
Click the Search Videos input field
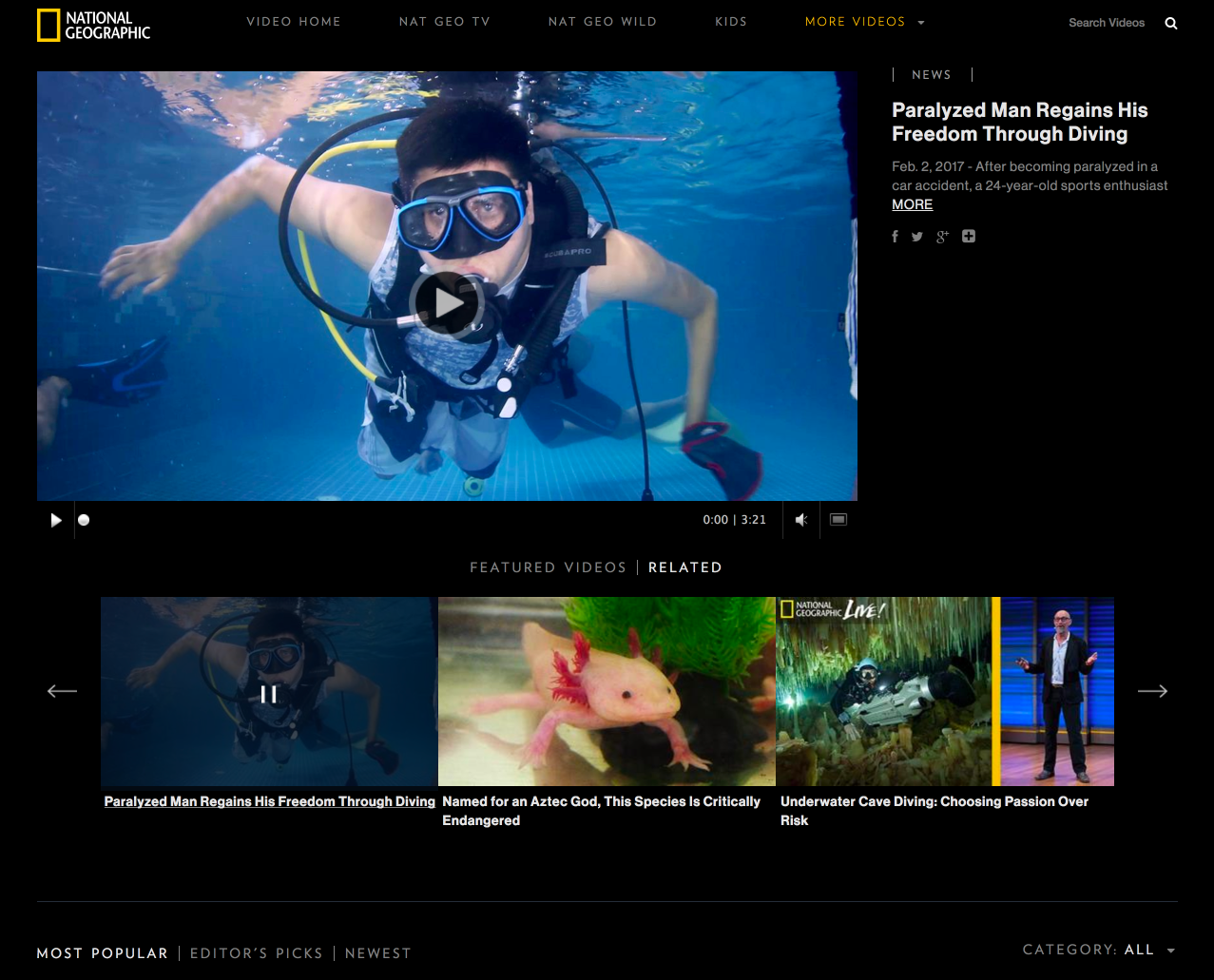pos(1107,23)
